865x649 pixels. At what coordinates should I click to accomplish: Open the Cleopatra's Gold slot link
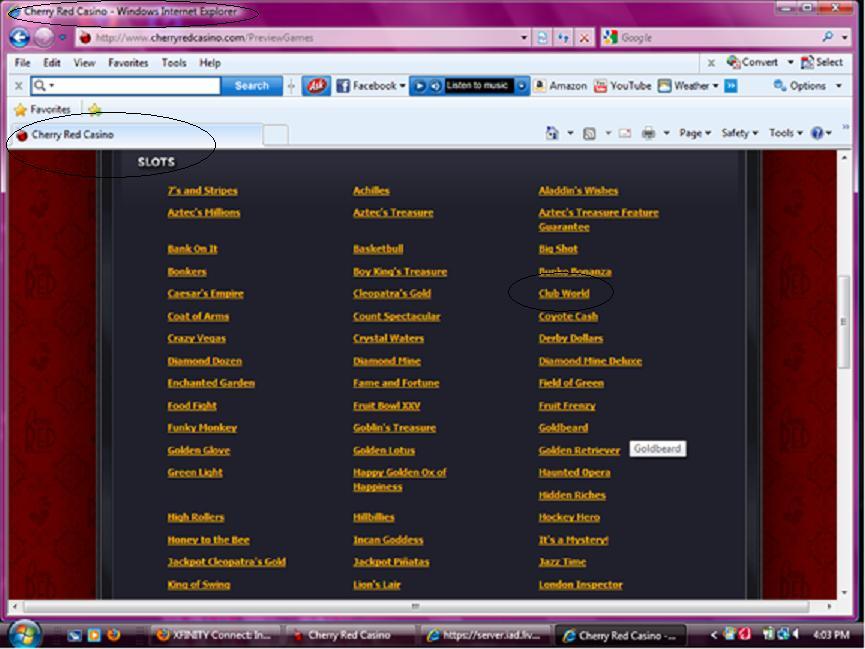click(x=391, y=294)
